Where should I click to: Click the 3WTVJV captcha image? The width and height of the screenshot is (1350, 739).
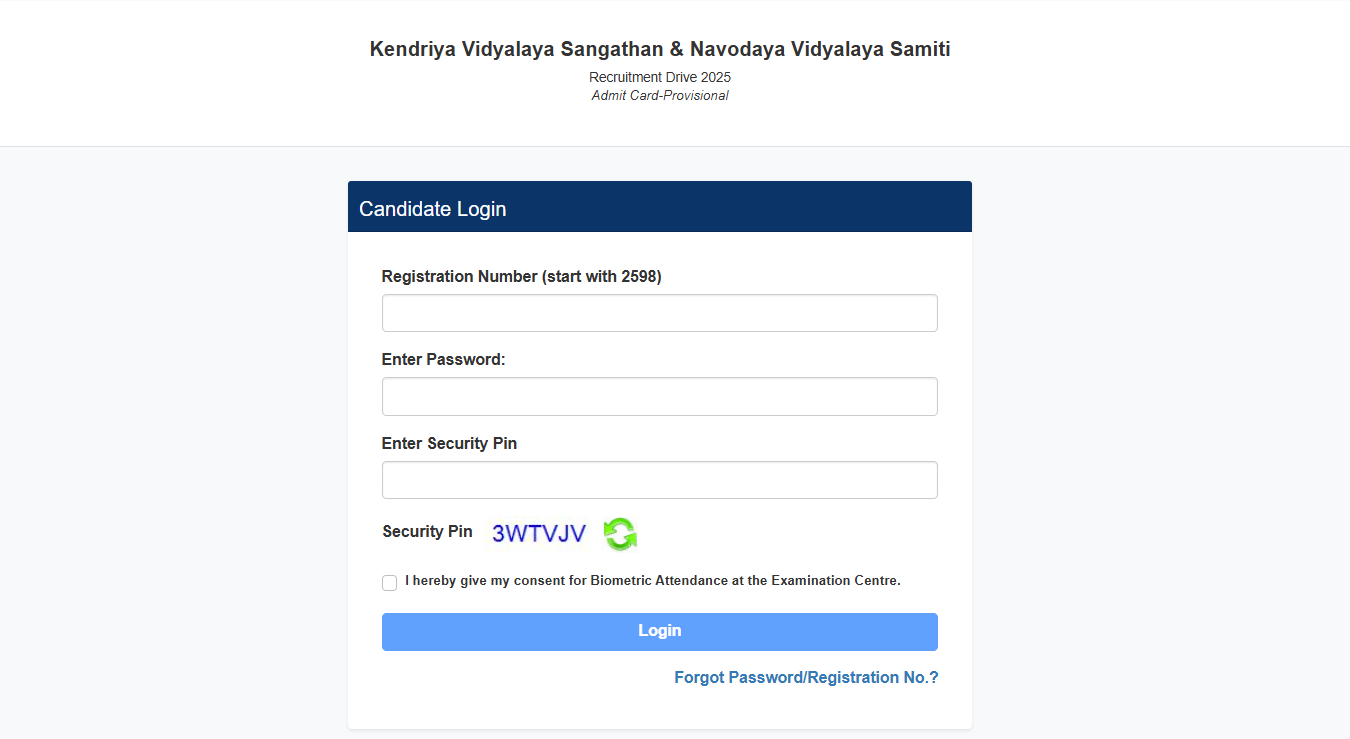(539, 533)
